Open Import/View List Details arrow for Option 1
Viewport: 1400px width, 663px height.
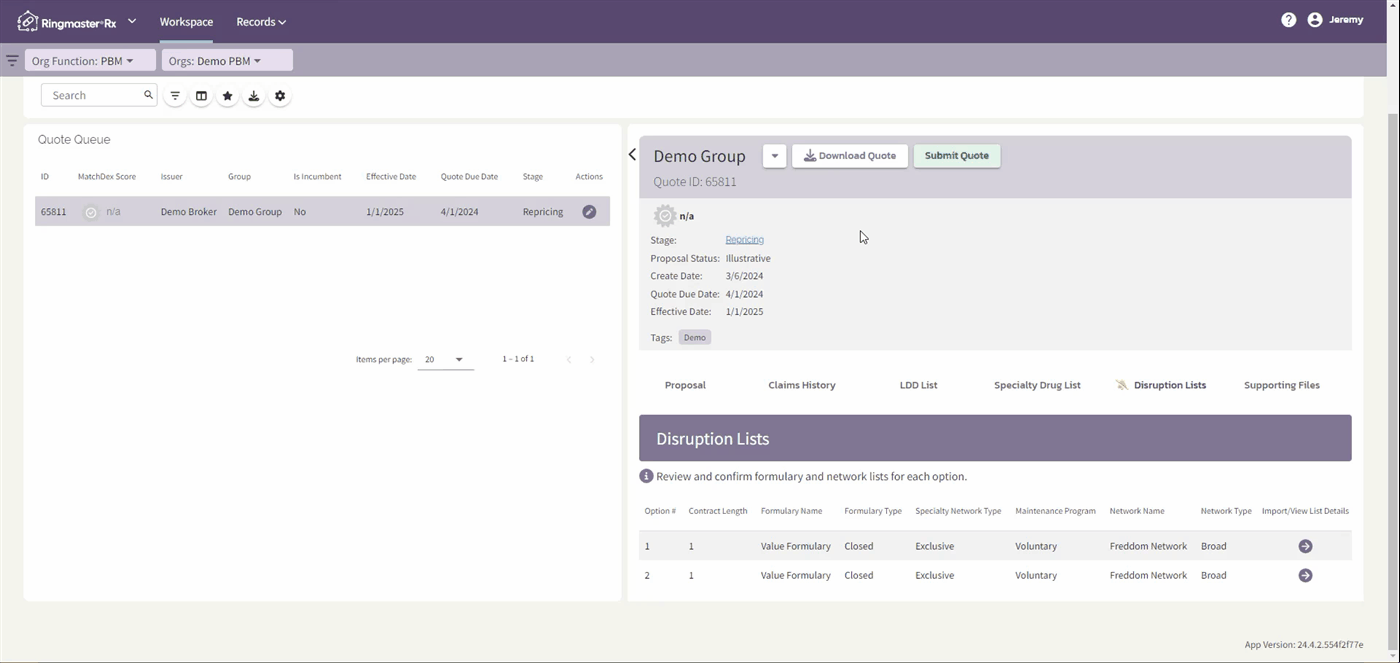(x=1305, y=546)
